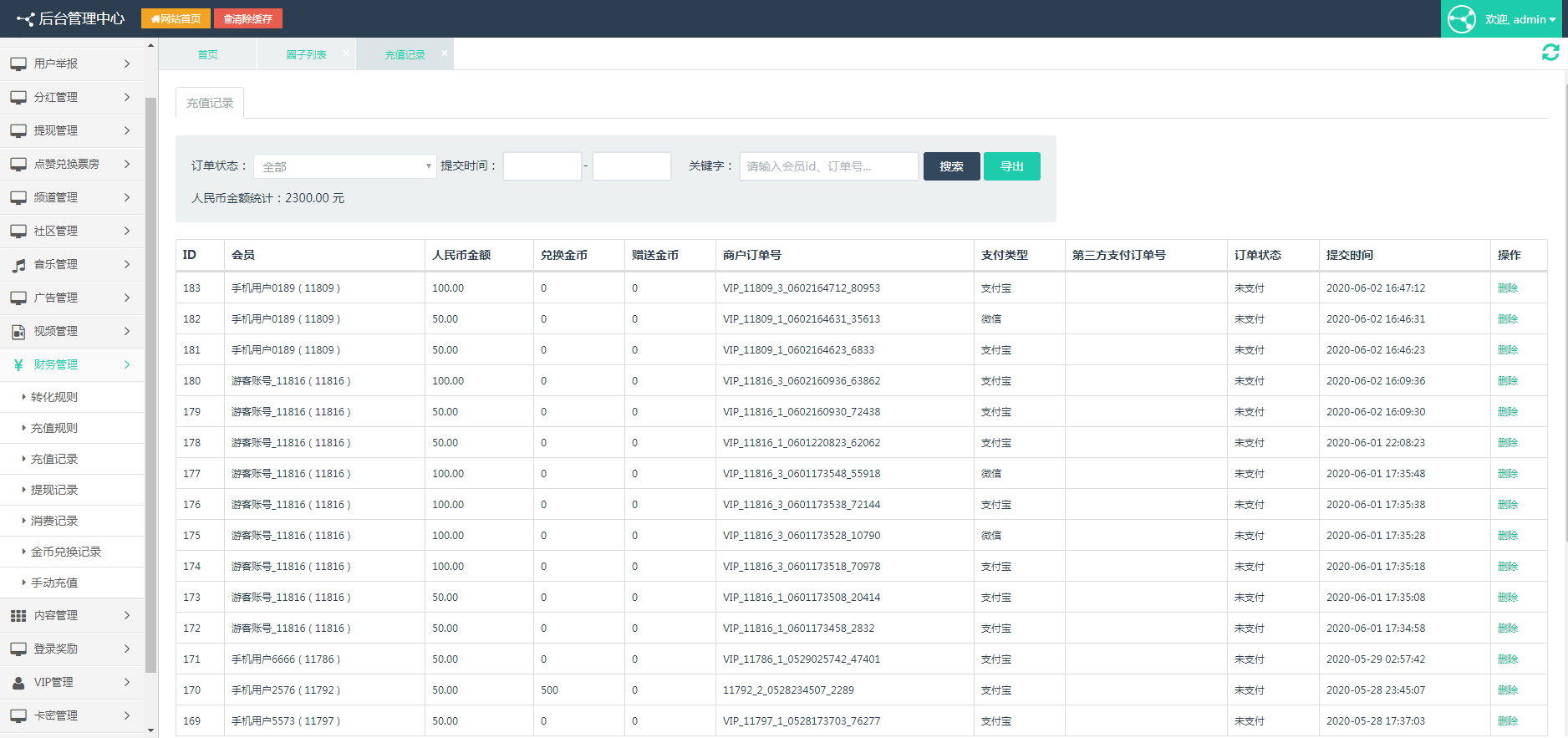Delete record ID 169
The height and width of the screenshot is (738, 1568).
(1508, 721)
